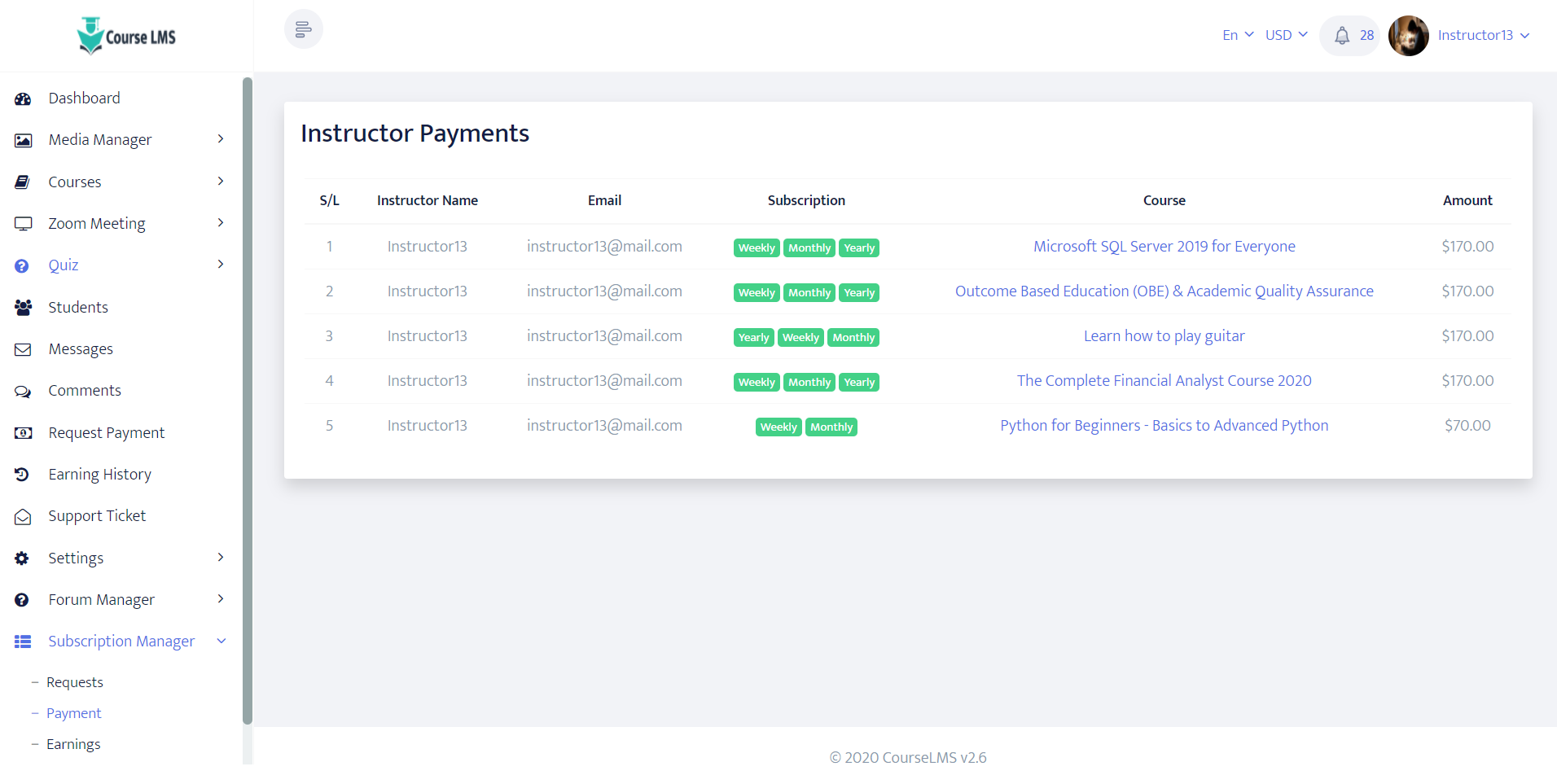Click the Dashboard palette icon

pyautogui.click(x=23, y=99)
